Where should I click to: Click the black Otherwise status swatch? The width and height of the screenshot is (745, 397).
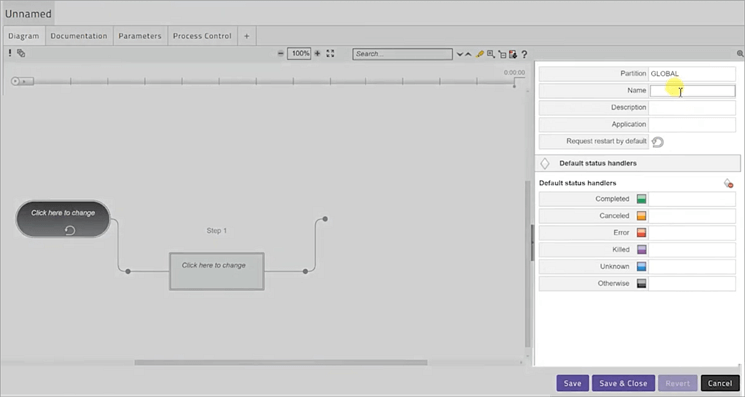pos(641,284)
